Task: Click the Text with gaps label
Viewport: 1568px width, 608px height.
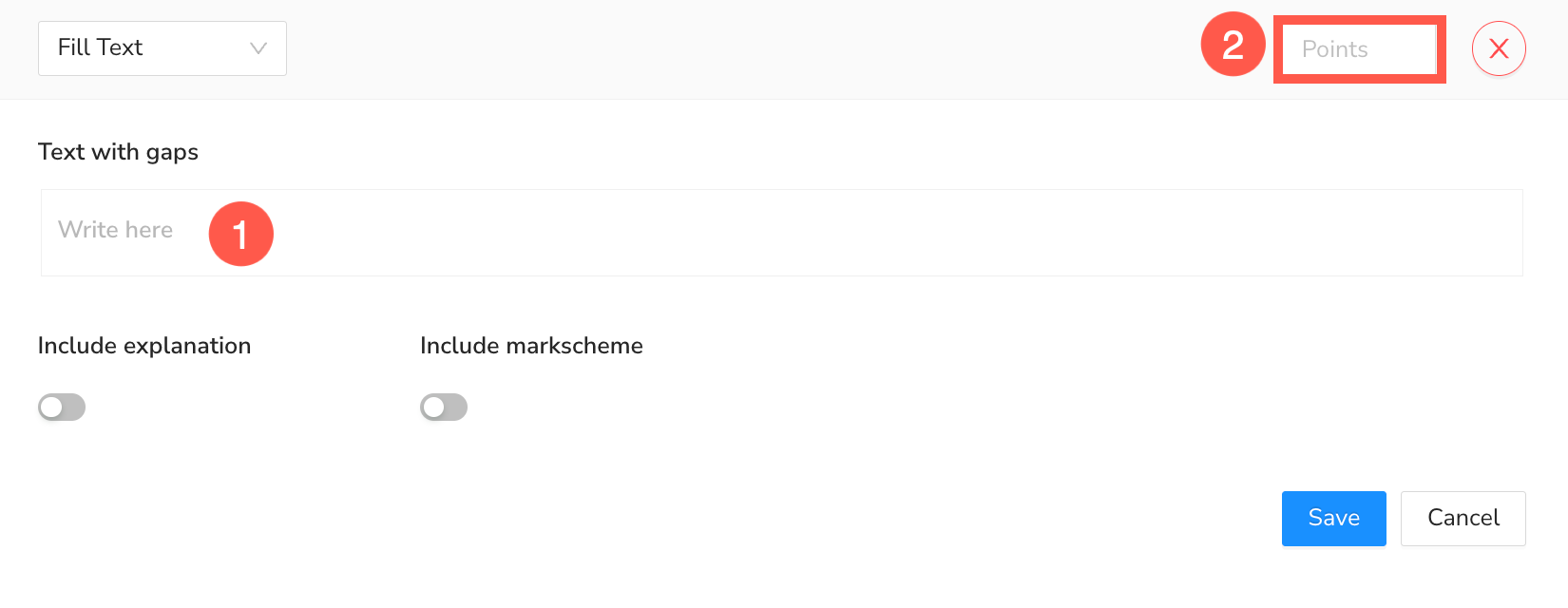Action: (118, 152)
